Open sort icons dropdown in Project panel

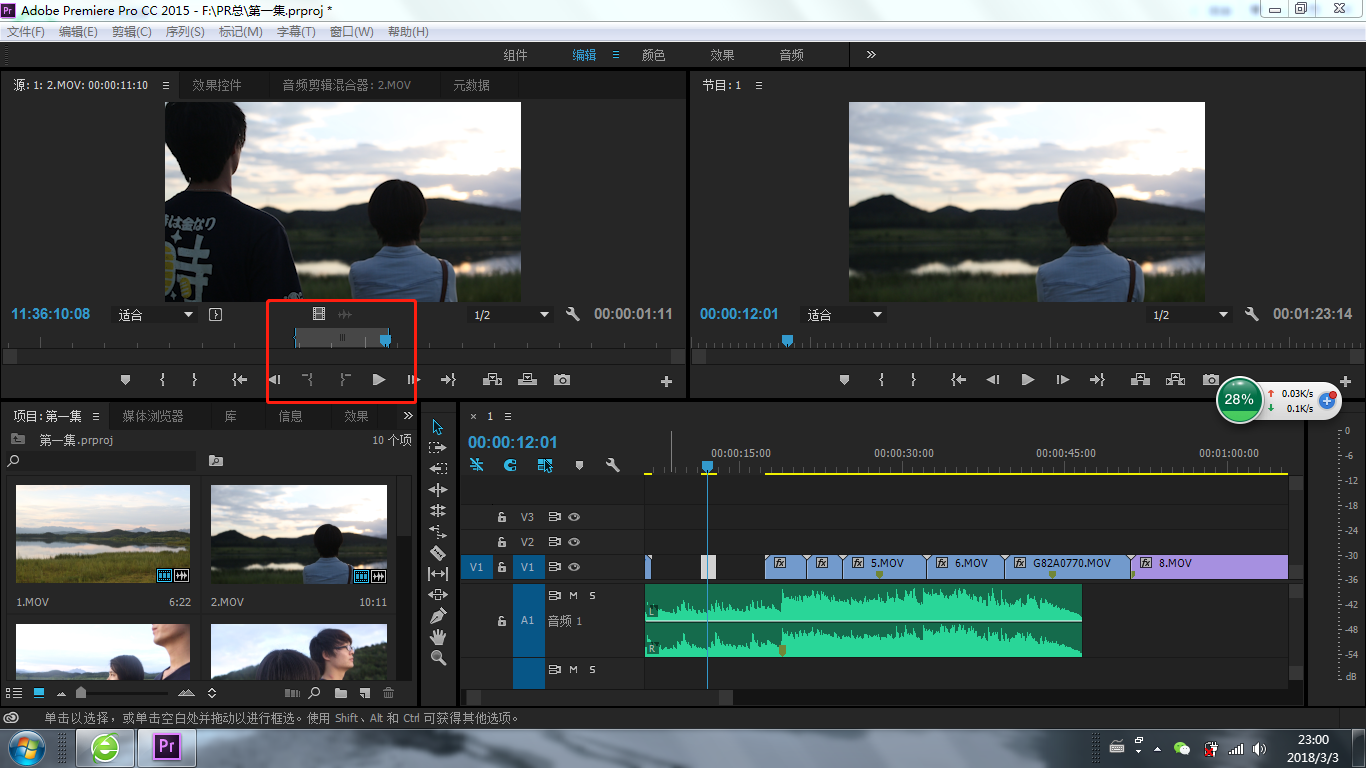(212, 693)
